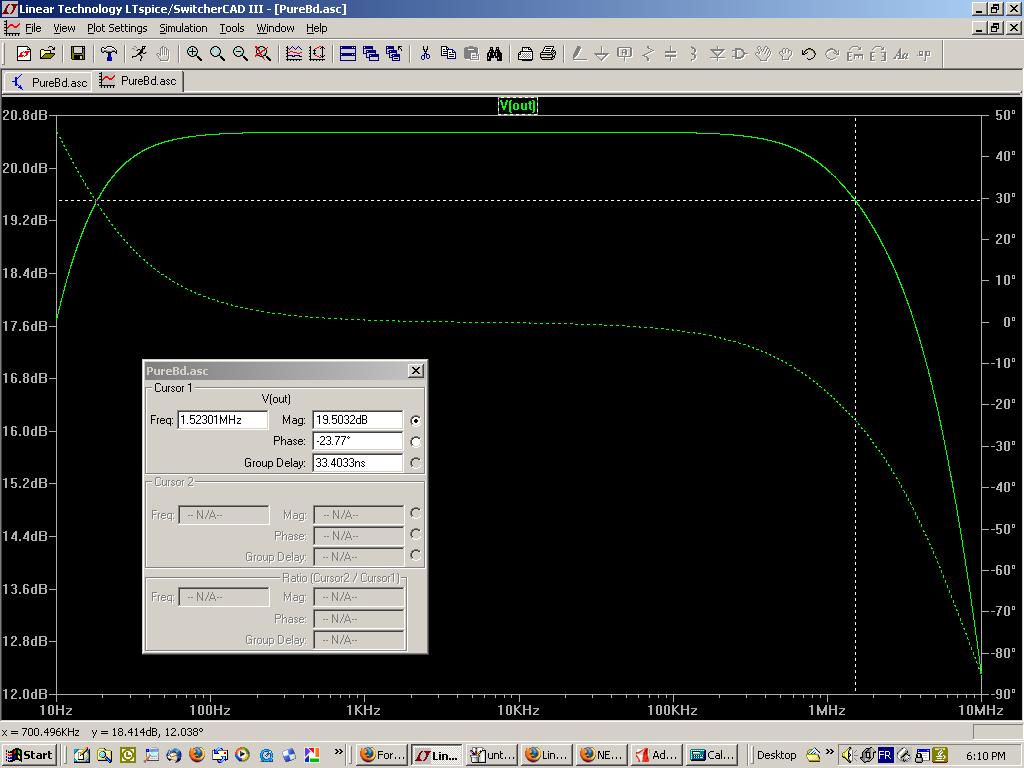Select the Cursor 1 Mag radio button
Image resolution: width=1024 pixels, height=768 pixels.
415,421
